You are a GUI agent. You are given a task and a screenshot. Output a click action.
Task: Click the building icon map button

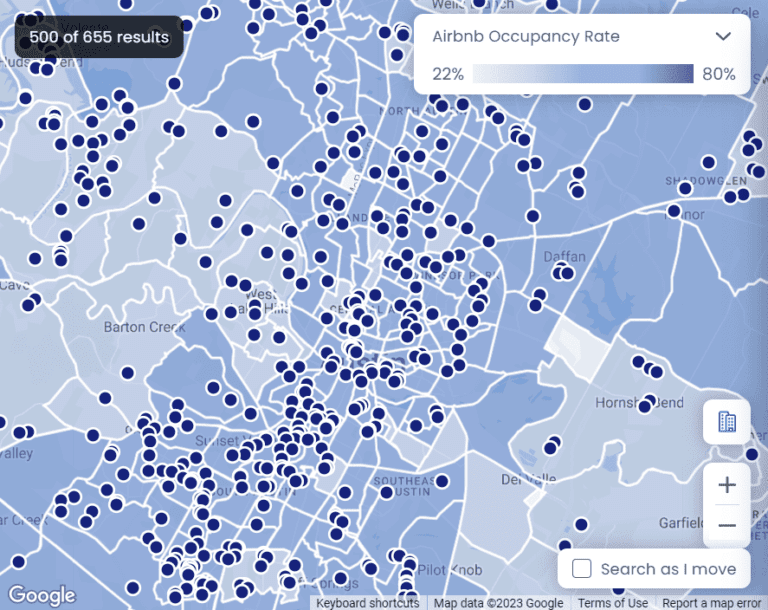[727, 422]
